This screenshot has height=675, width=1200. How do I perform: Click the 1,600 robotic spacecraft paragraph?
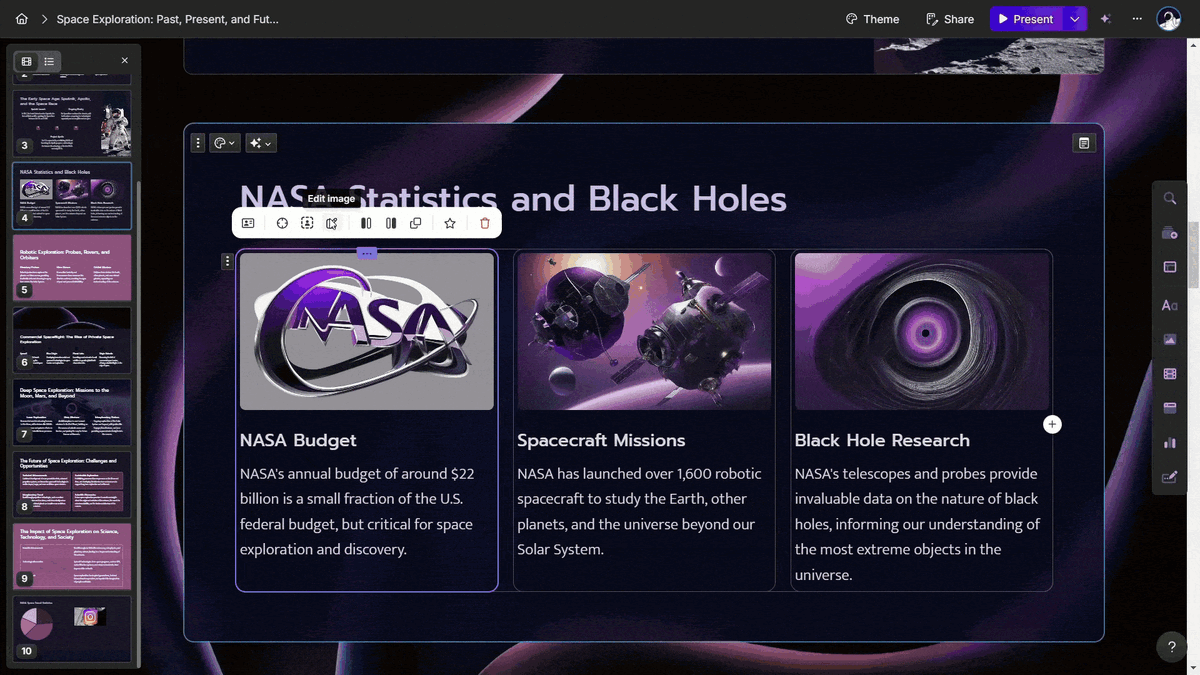[x=639, y=511]
